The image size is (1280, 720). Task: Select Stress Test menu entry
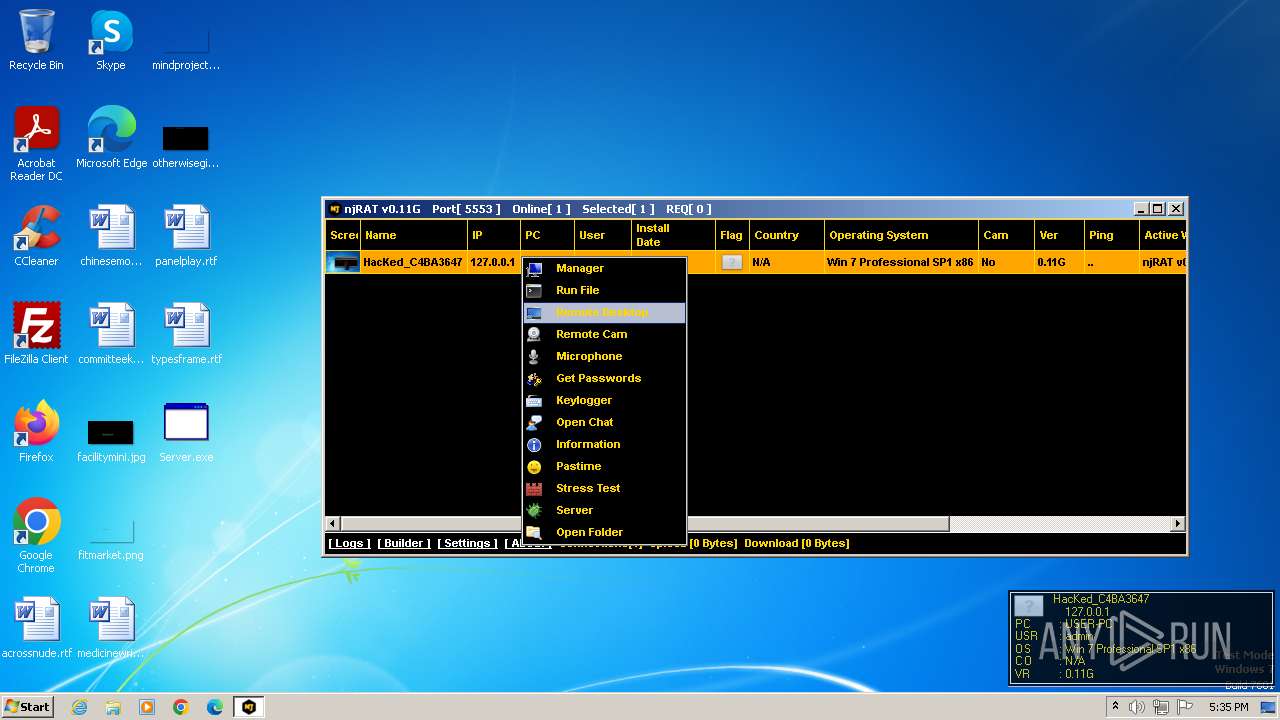point(604,488)
